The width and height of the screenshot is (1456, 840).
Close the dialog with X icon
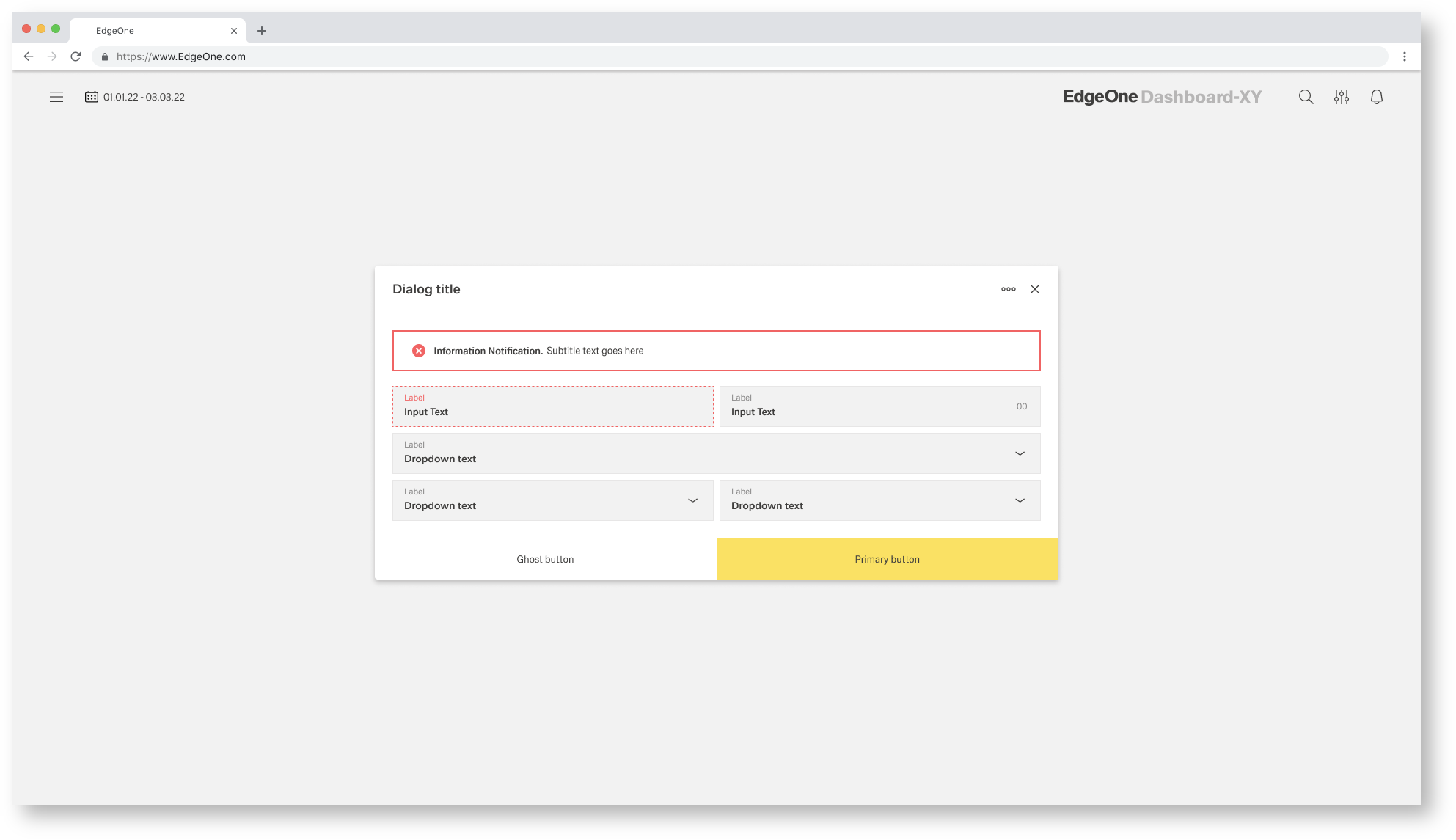tap(1034, 289)
